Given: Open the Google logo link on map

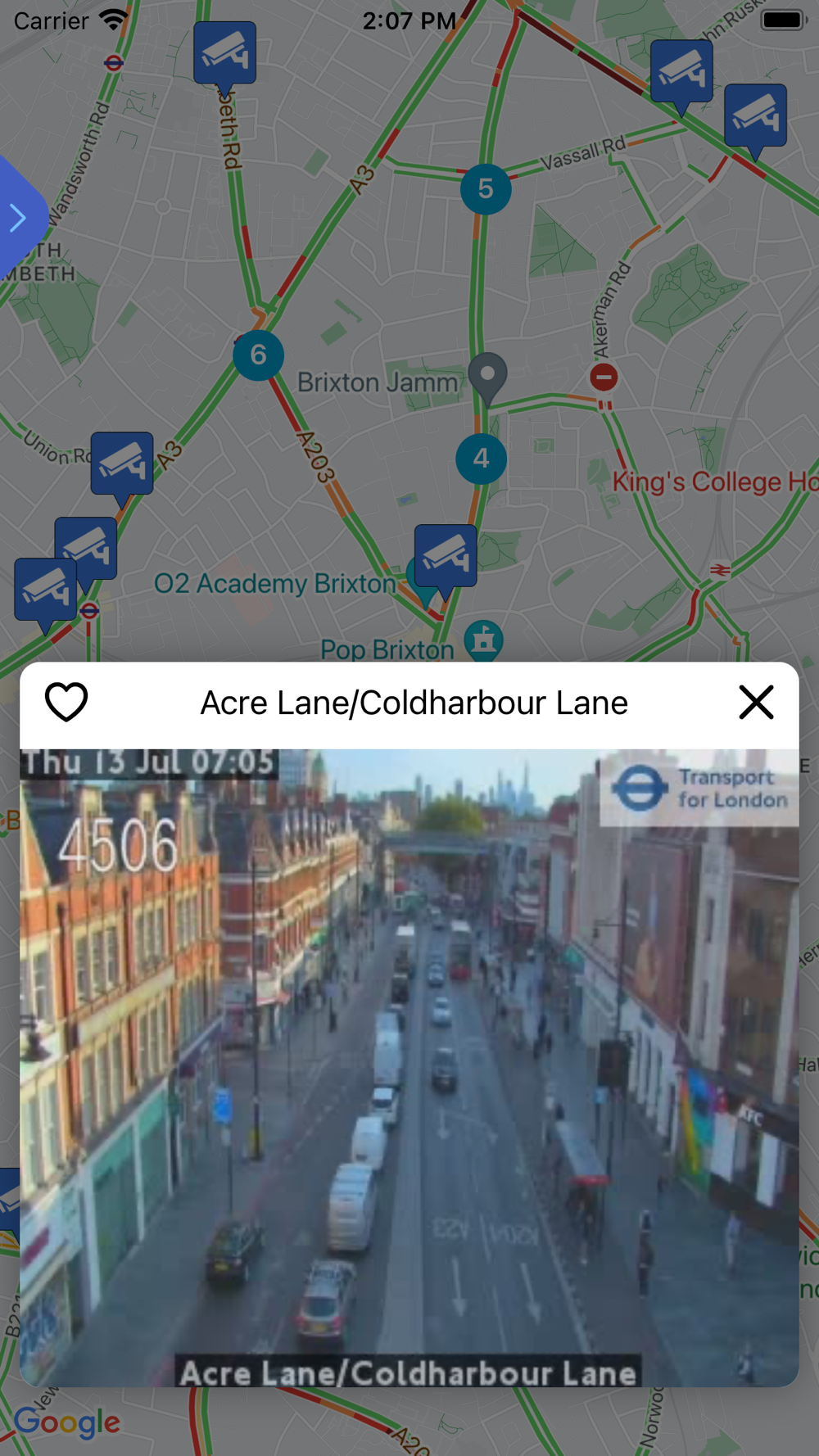Looking at the screenshot, I should coord(67,1423).
